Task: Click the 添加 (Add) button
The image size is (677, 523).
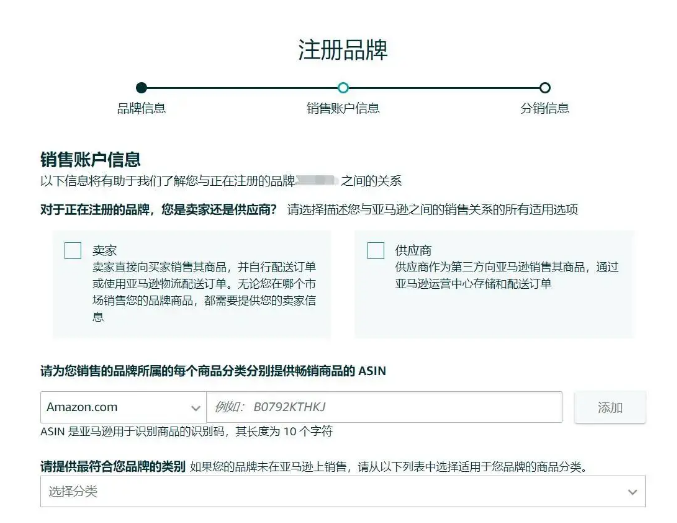Action: click(610, 407)
